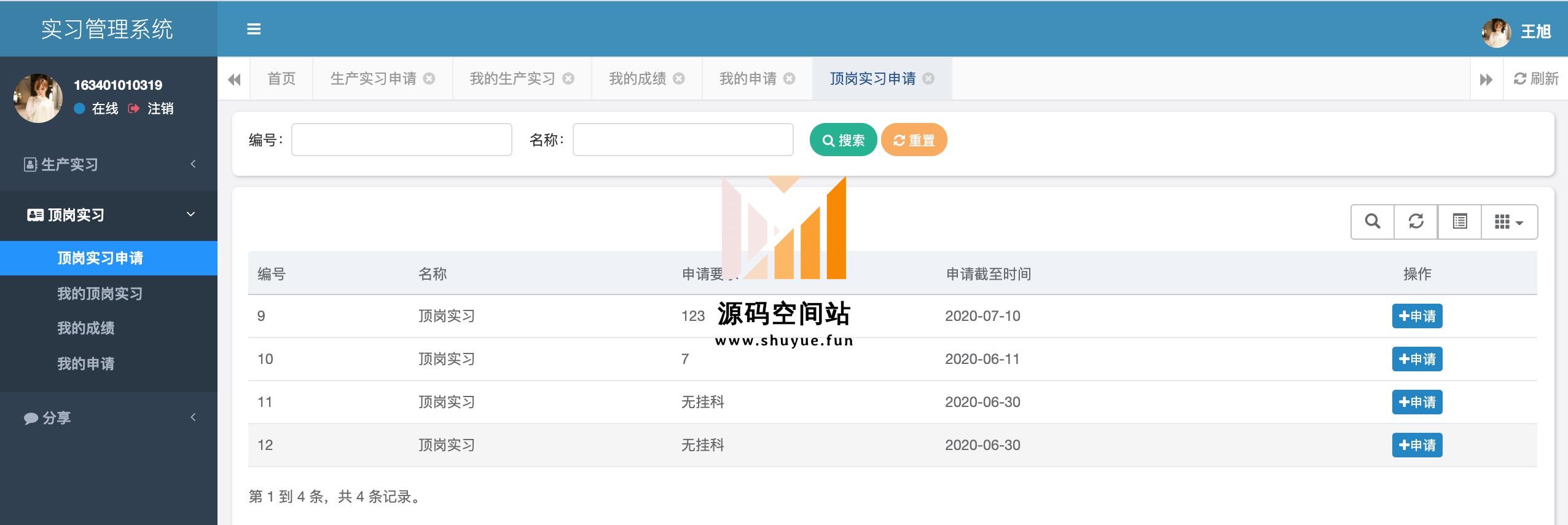Select the 顶岗实习申请 tab
Screen dimensions: 1568x525
[x=872, y=79]
